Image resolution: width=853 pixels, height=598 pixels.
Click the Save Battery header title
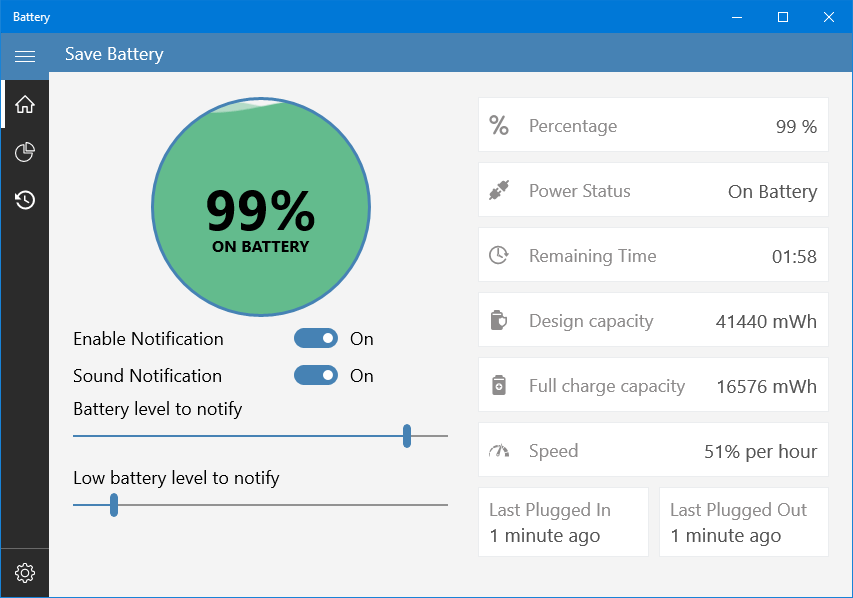pyautogui.click(x=114, y=54)
